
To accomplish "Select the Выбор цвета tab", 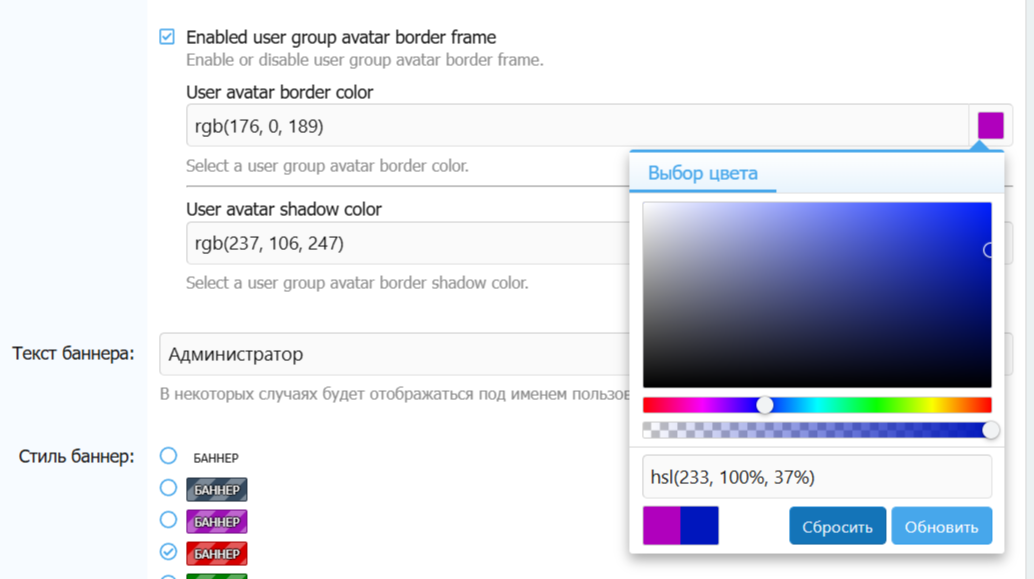I will tap(702, 172).
